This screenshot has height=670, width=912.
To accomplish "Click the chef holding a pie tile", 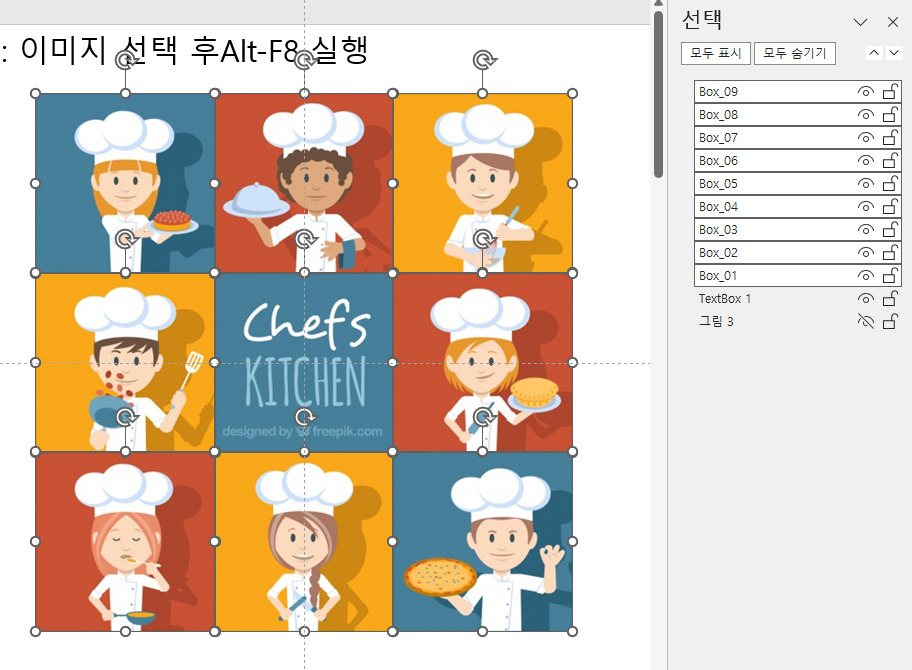I will tap(483, 362).
